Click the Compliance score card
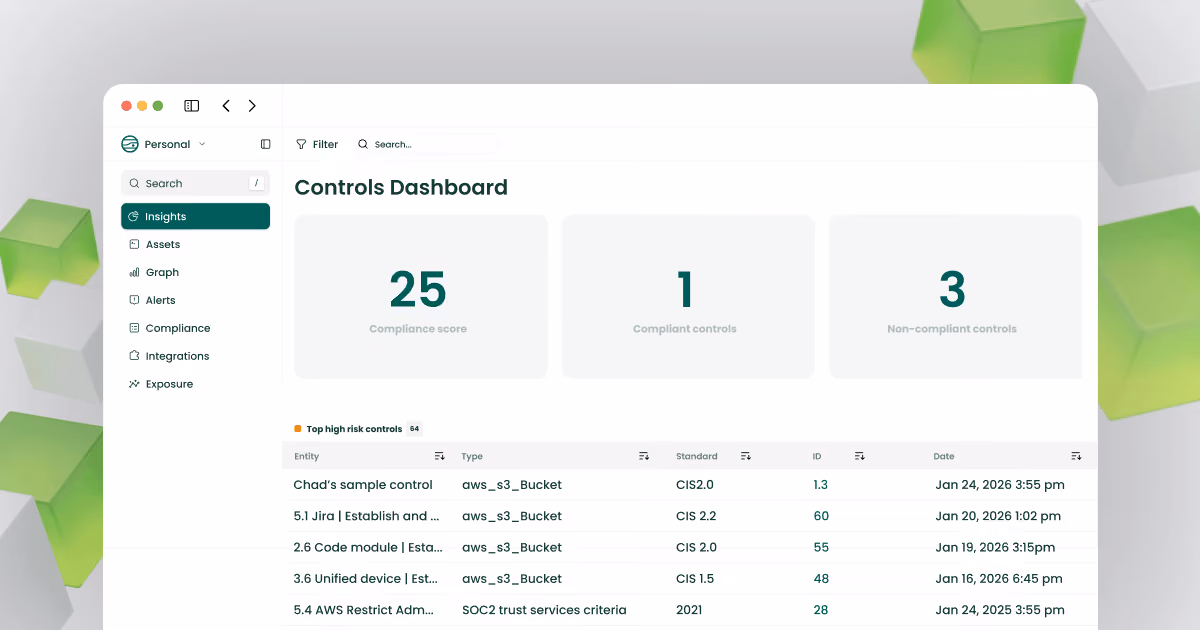This screenshot has height=630, width=1200. (x=421, y=297)
